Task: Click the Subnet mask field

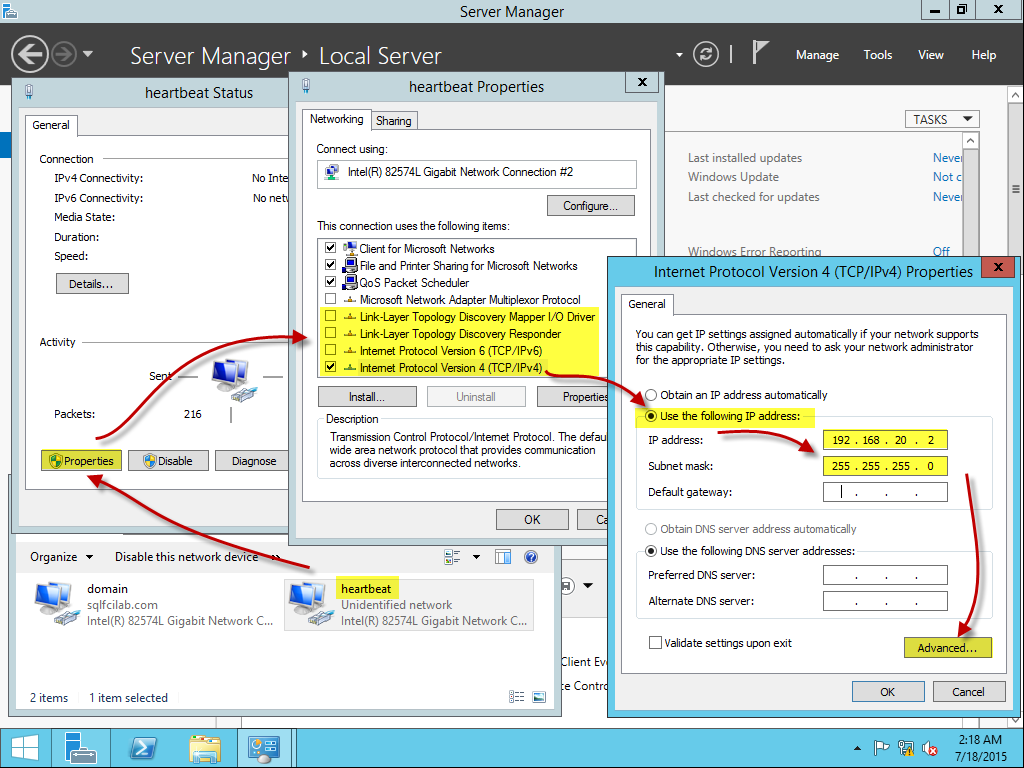Action: click(885, 466)
